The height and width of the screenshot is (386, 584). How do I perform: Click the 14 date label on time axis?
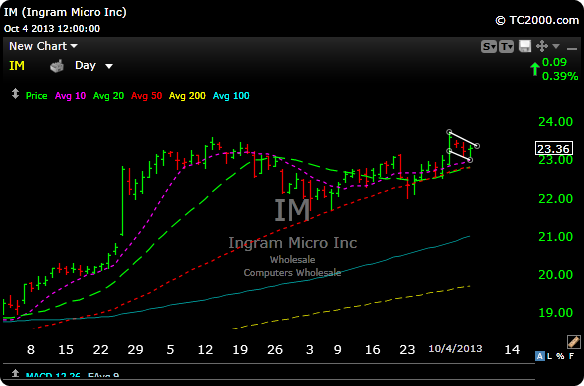[x=512, y=349]
